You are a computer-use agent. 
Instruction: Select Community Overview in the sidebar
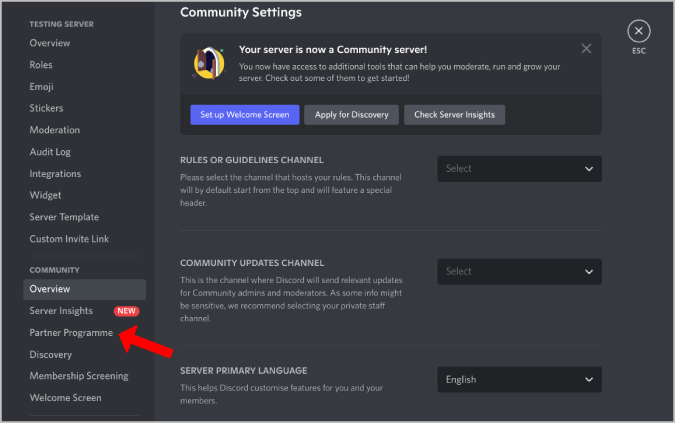click(x=84, y=289)
